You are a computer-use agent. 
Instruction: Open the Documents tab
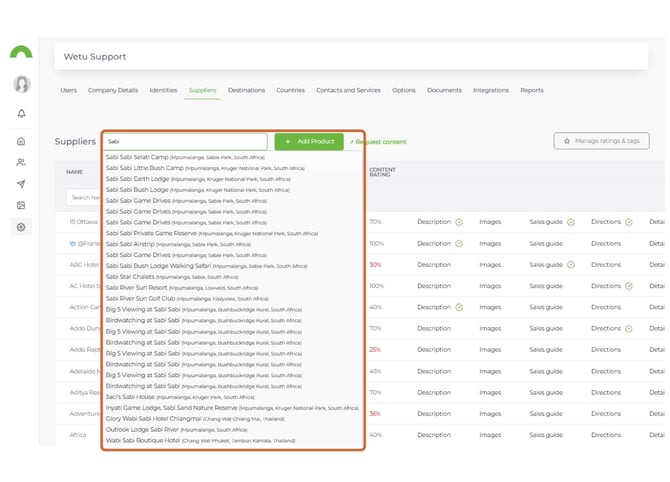[x=444, y=90]
